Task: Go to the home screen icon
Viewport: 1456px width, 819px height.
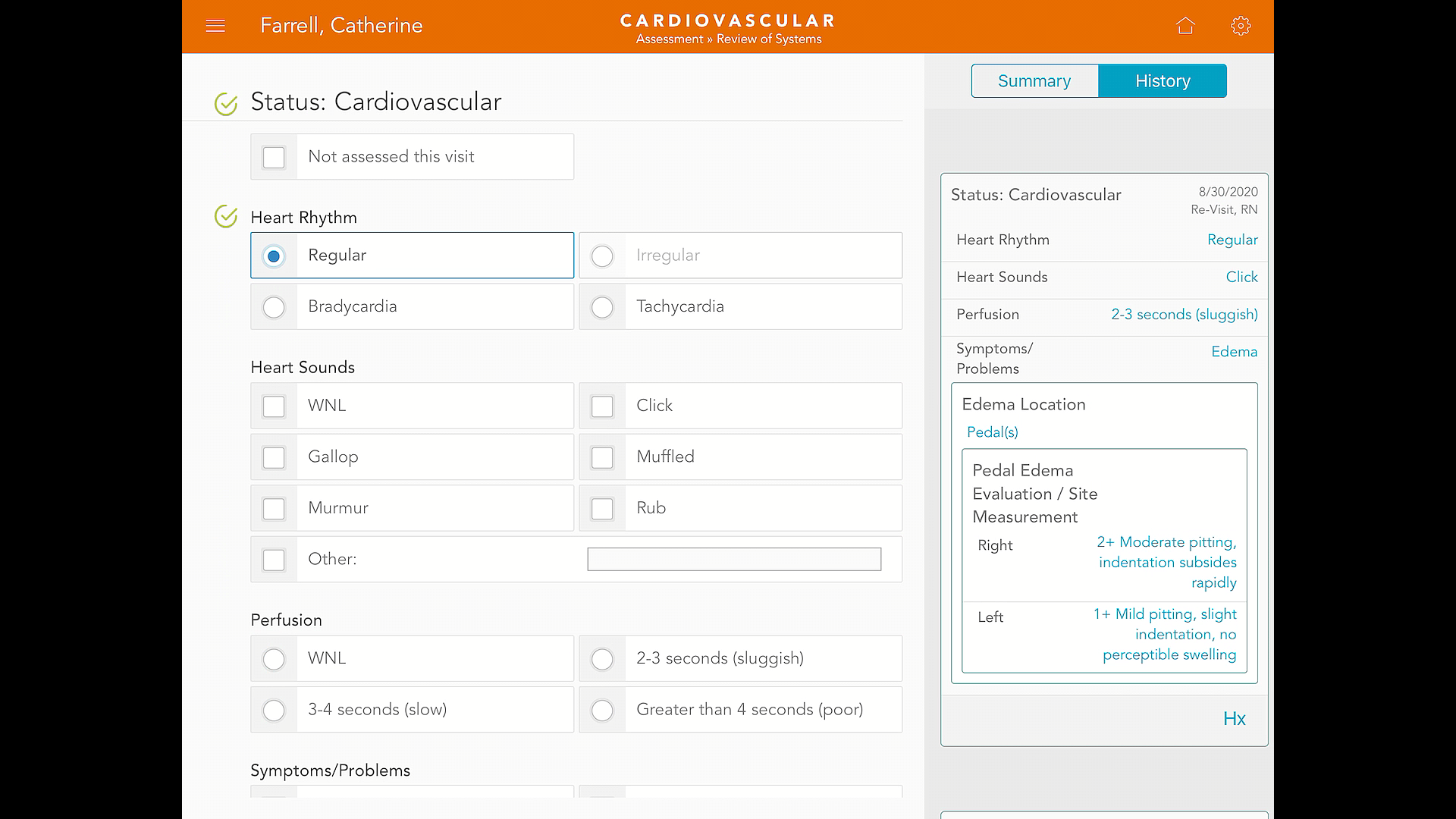Action: (x=1185, y=26)
